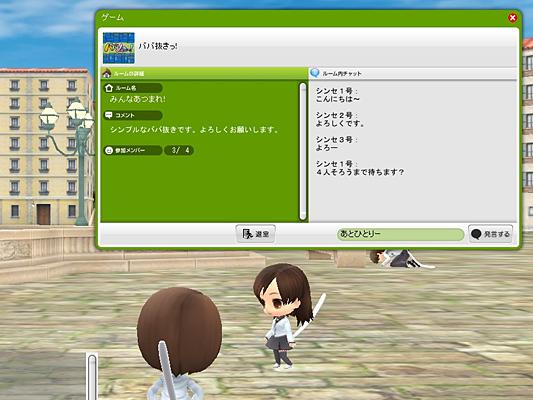Select the ルーム内チャット panel header
Screen dimensions: 533x400
[x=413, y=73]
